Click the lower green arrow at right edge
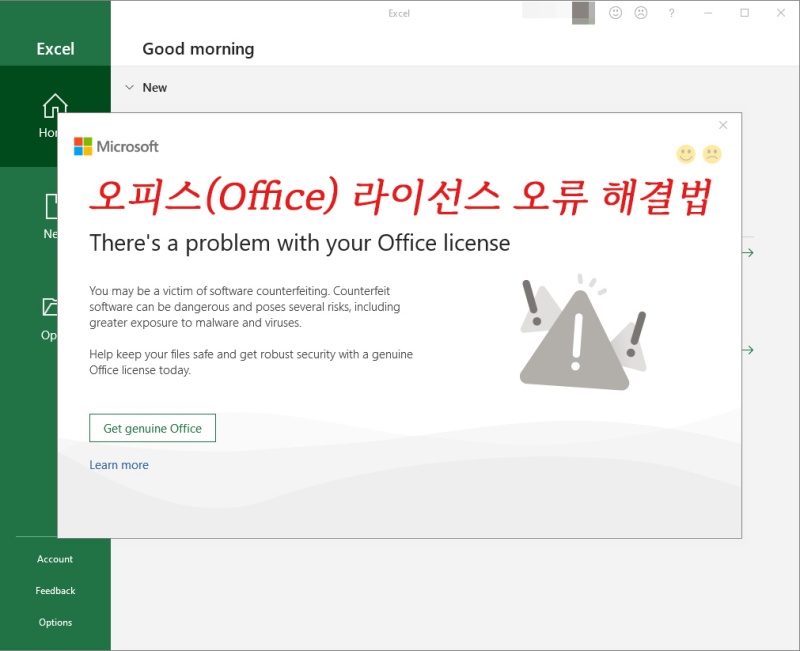 click(748, 350)
